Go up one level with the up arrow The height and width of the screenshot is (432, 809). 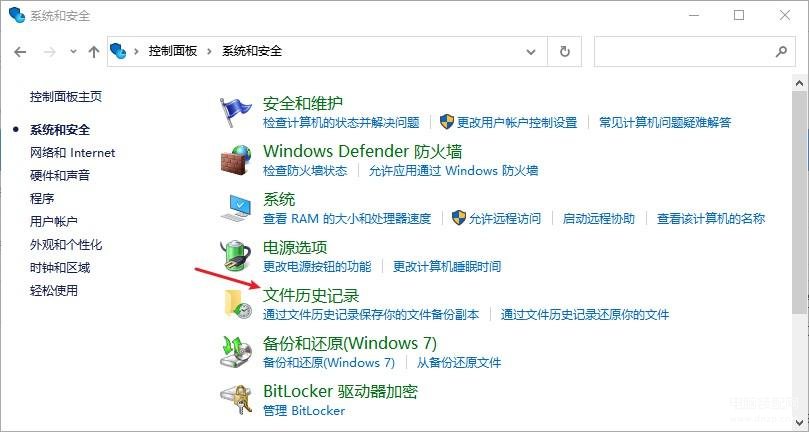tap(93, 52)
